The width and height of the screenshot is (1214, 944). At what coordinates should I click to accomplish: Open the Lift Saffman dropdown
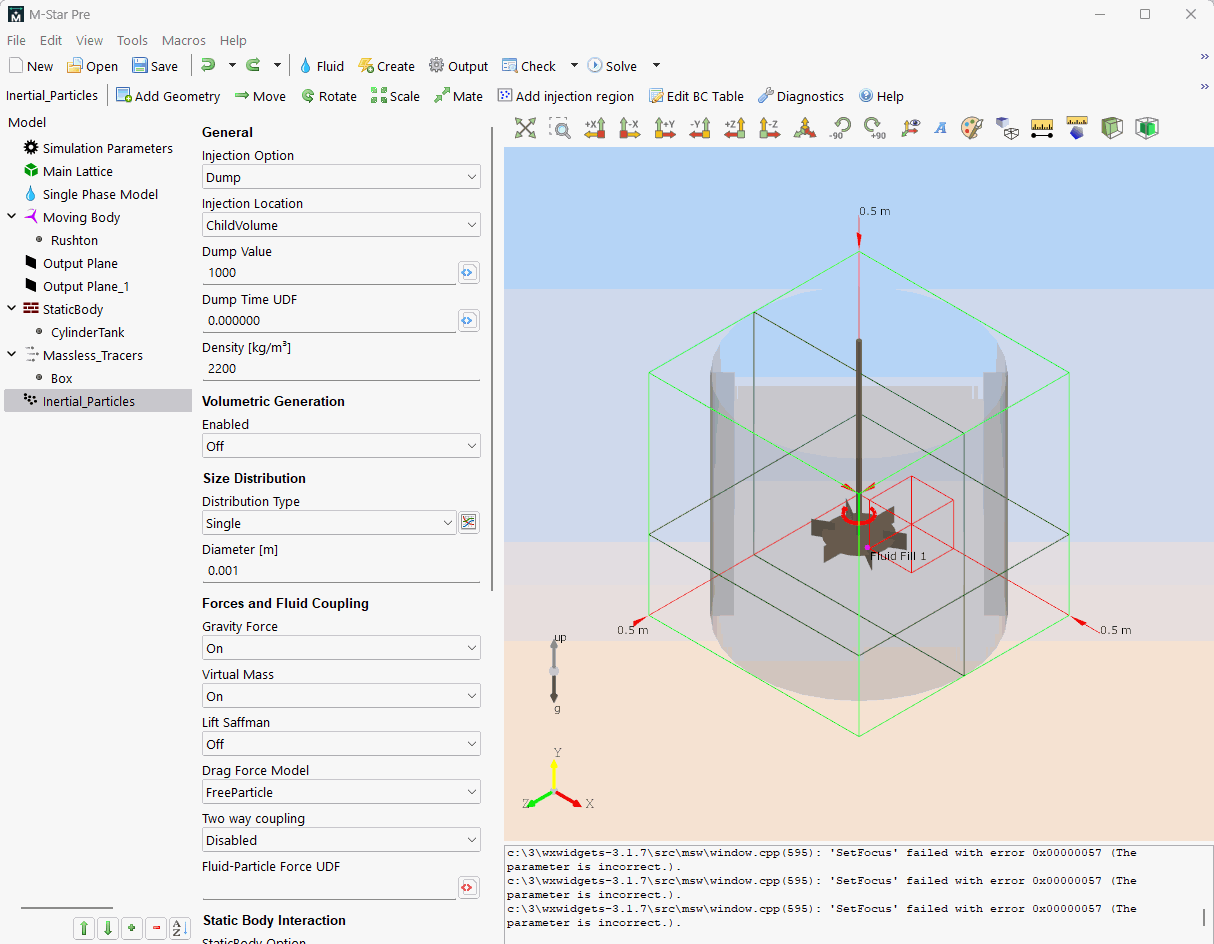coord(341,744)
